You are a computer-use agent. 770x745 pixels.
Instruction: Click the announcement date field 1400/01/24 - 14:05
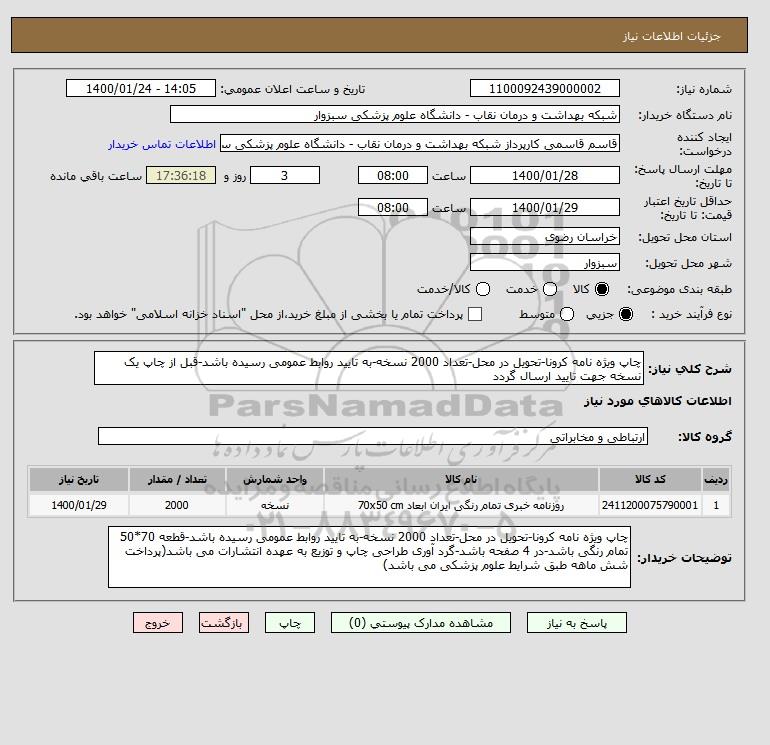point(141,88)
